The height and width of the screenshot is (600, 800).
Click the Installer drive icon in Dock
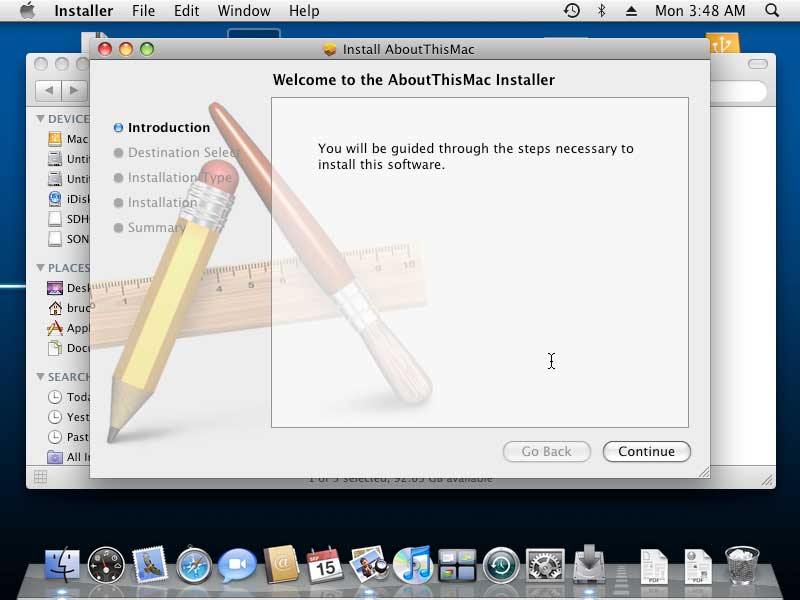coord(589,563)
